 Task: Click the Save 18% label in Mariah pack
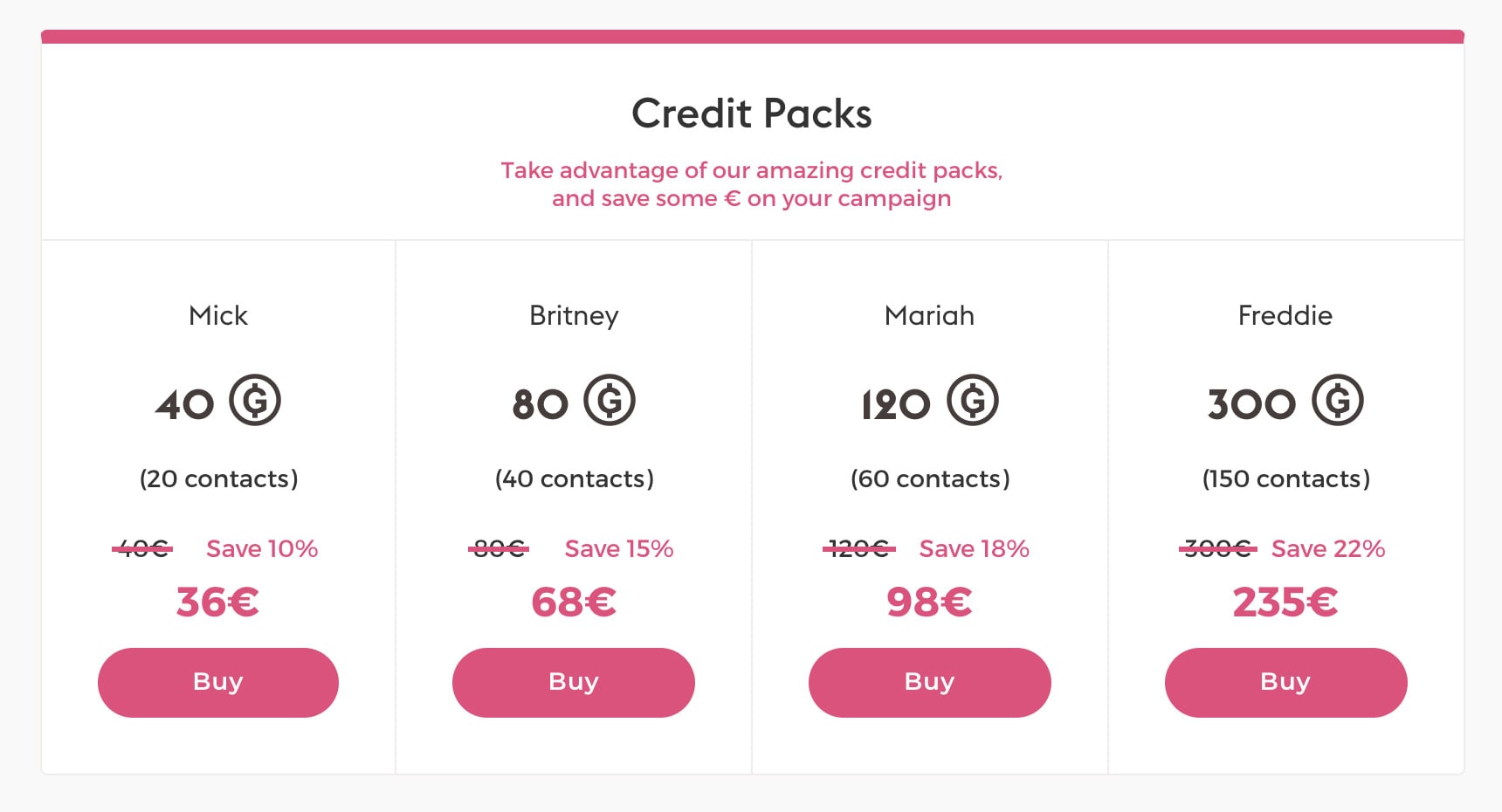pos(975,548)
